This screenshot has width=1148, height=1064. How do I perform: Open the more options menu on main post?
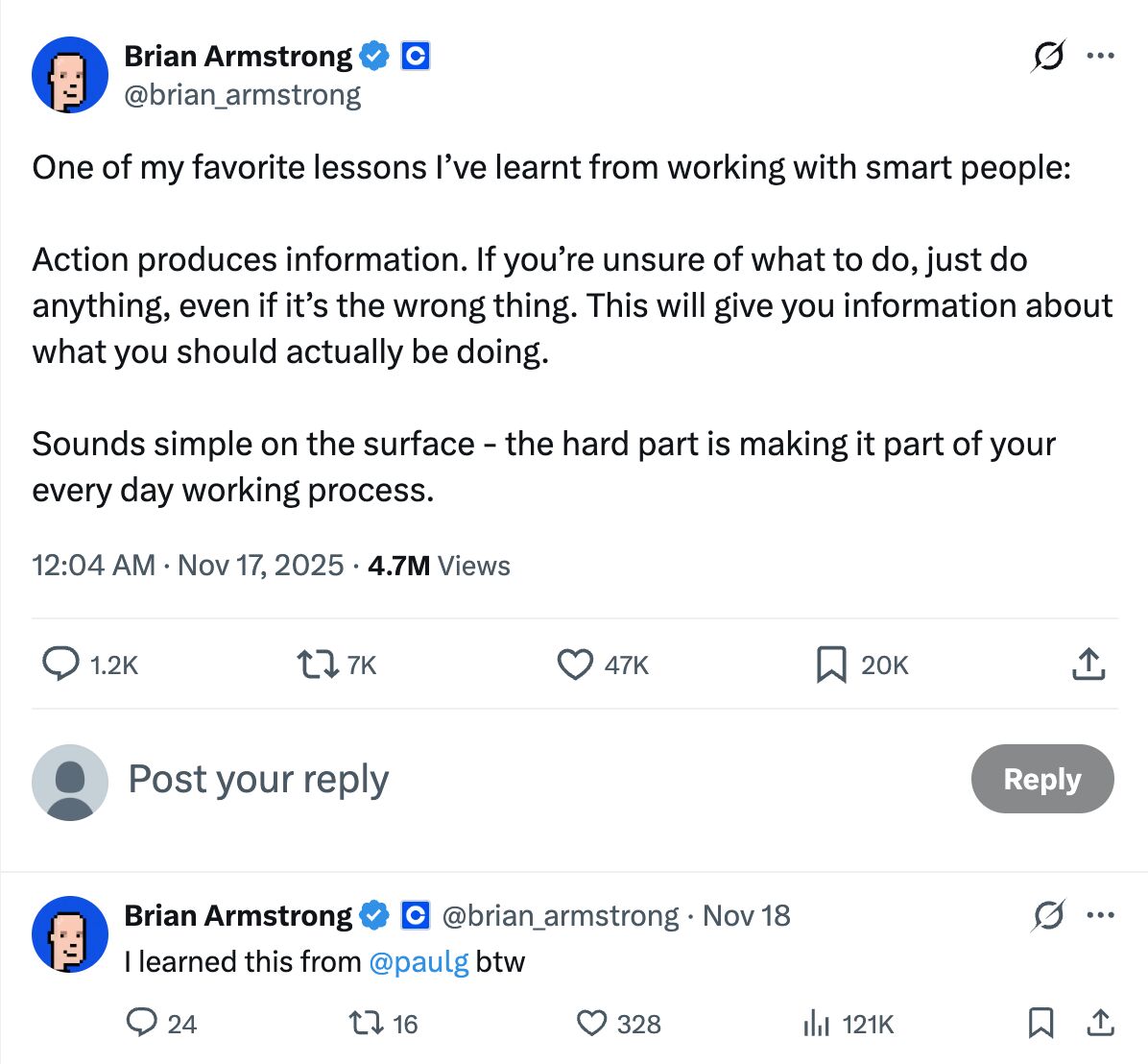tap(1100, 57)
